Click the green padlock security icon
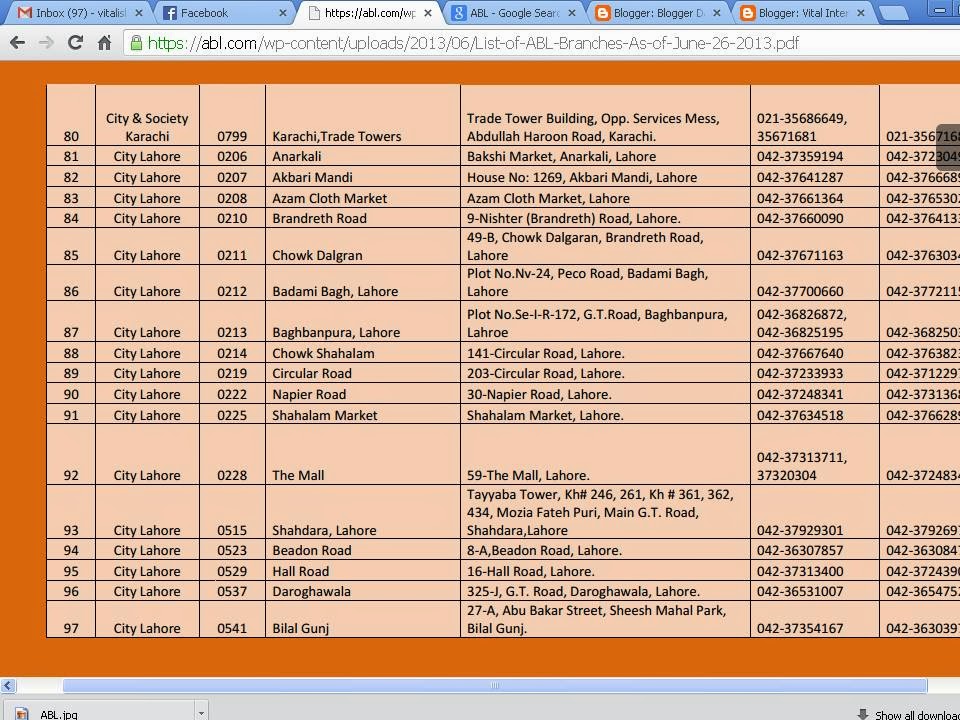Viewport: 960px width, 720px height. pos(136,43)
